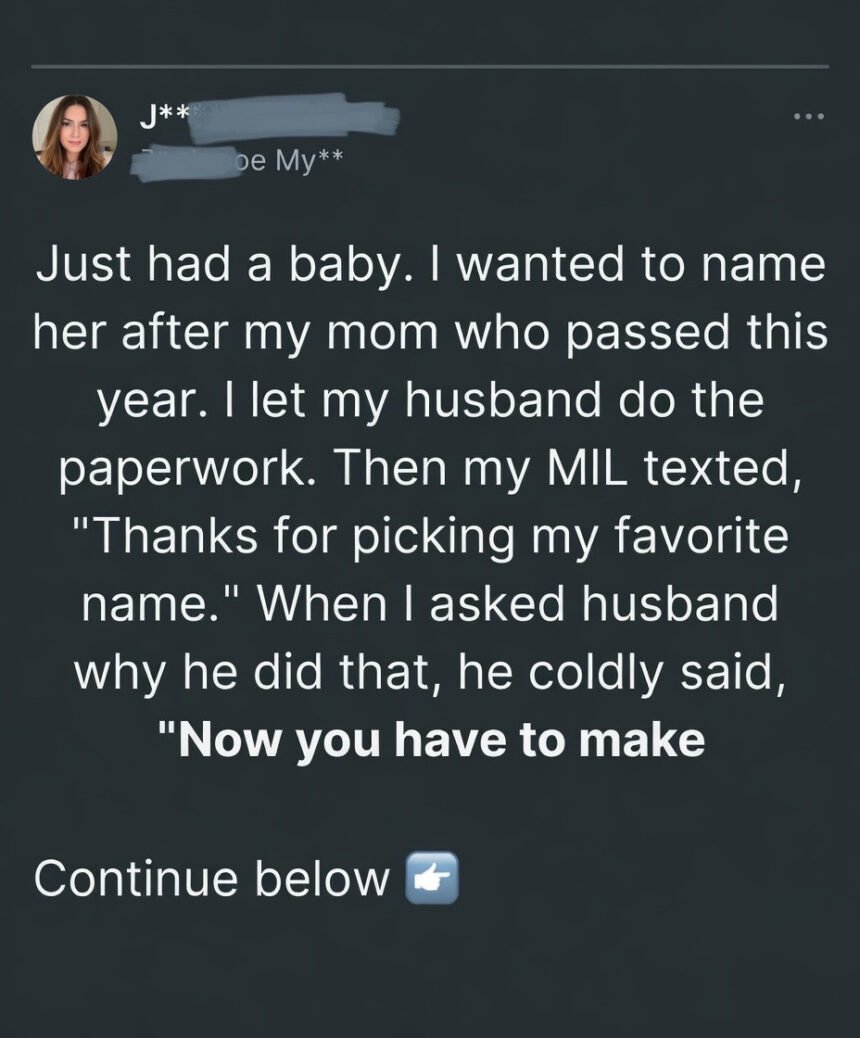Image resolution: width=860 pixels, height=1038 pixels.
Task: Click the word "MIL" in the post
Action: point(594,469)
